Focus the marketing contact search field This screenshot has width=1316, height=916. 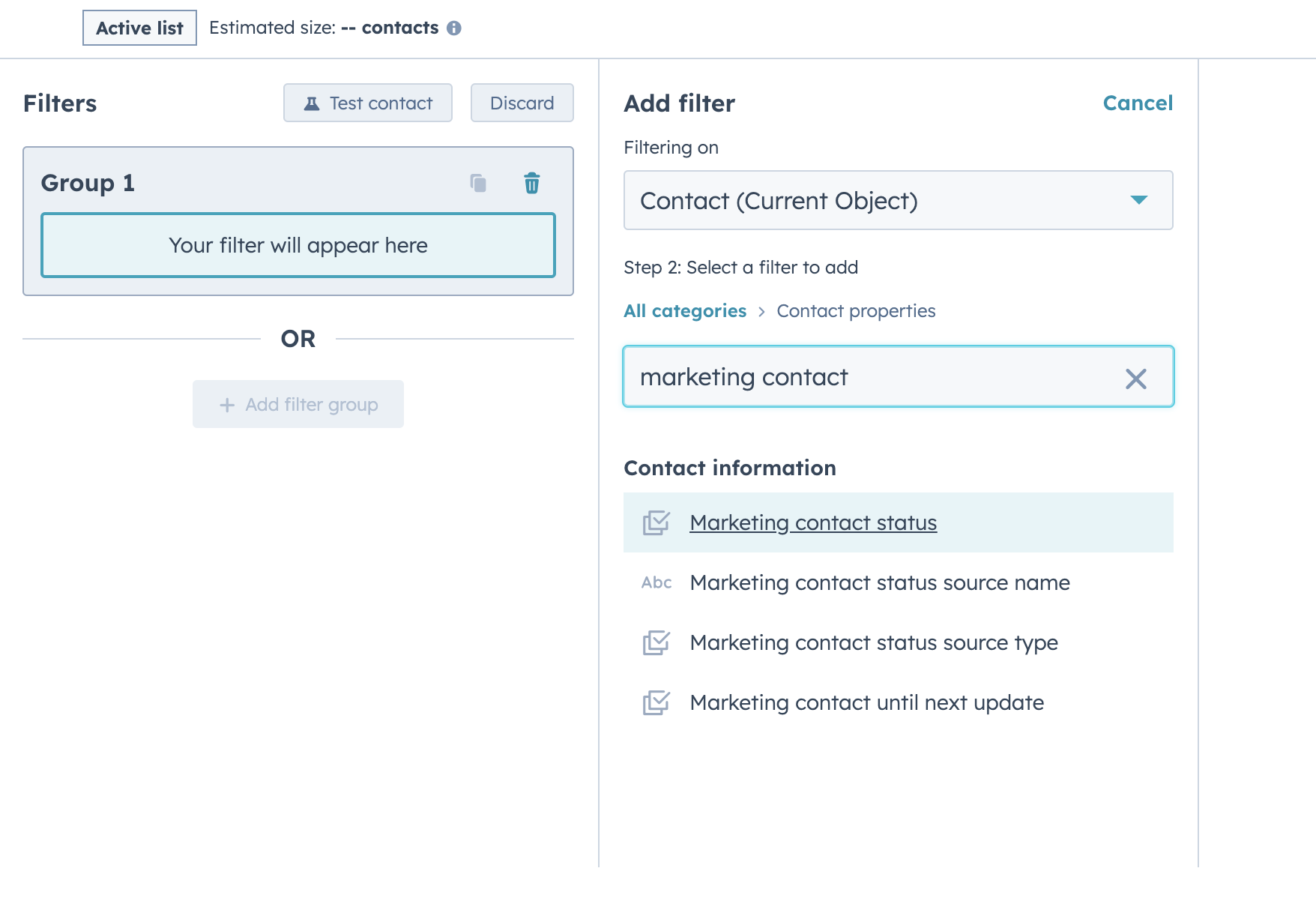862,377
